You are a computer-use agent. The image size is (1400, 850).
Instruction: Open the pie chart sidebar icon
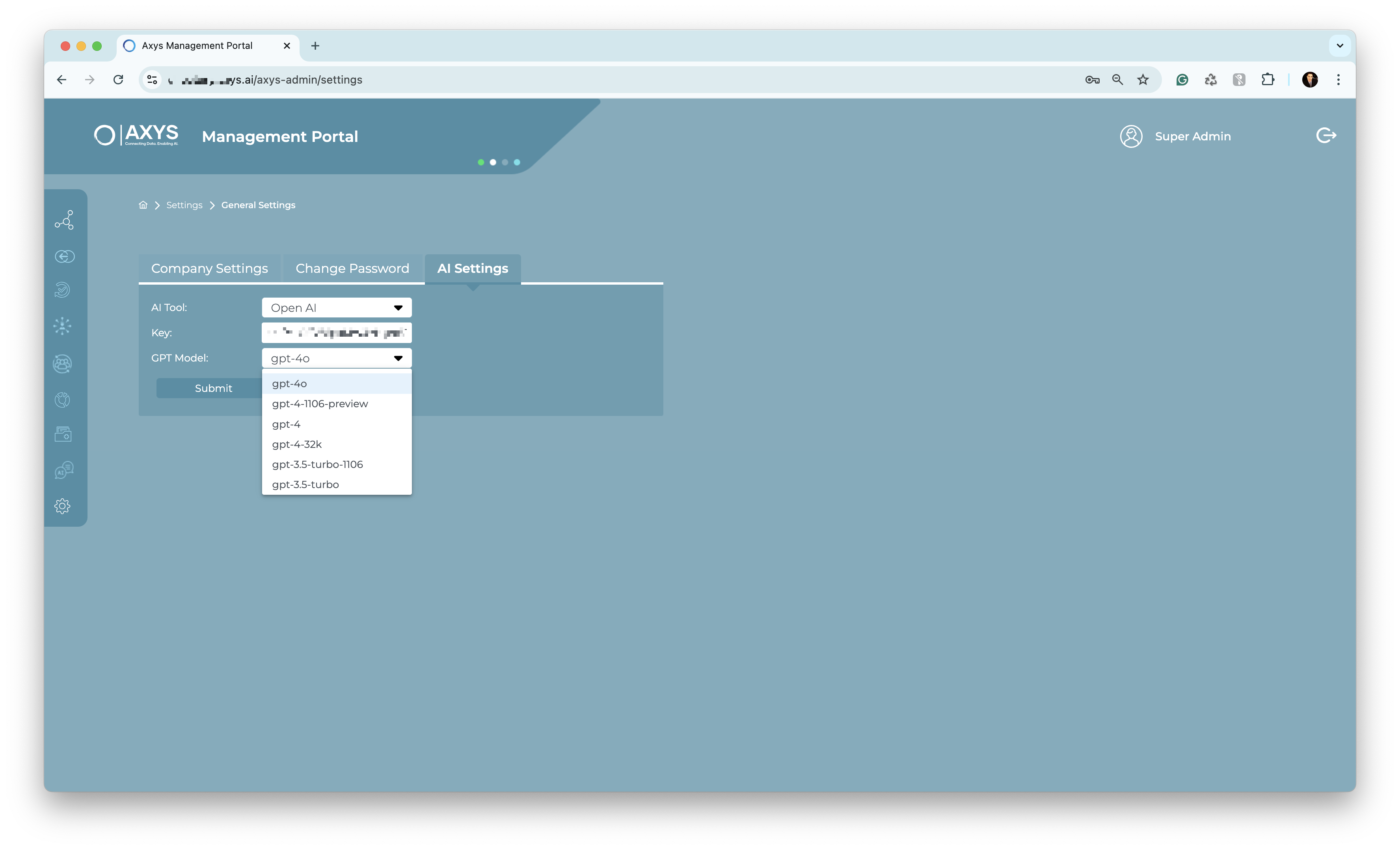(x=63, y=399)
